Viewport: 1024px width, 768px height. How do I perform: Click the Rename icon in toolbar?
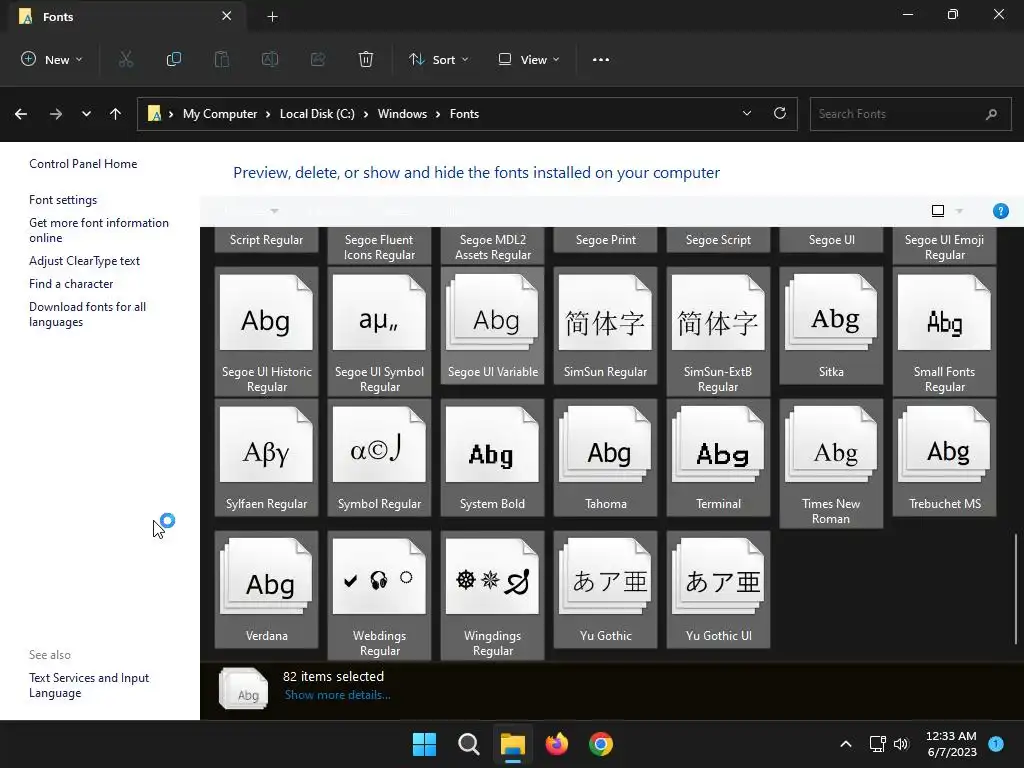tap(270, 59)
